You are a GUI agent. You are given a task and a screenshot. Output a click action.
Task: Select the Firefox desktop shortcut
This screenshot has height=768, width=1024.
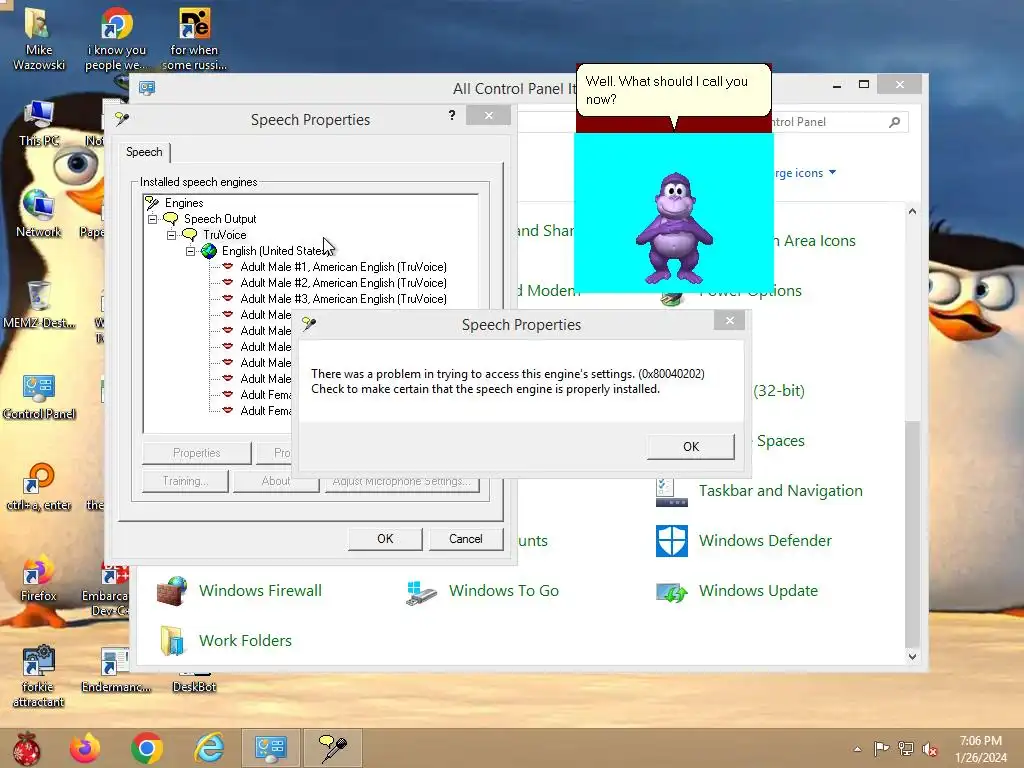39,578
